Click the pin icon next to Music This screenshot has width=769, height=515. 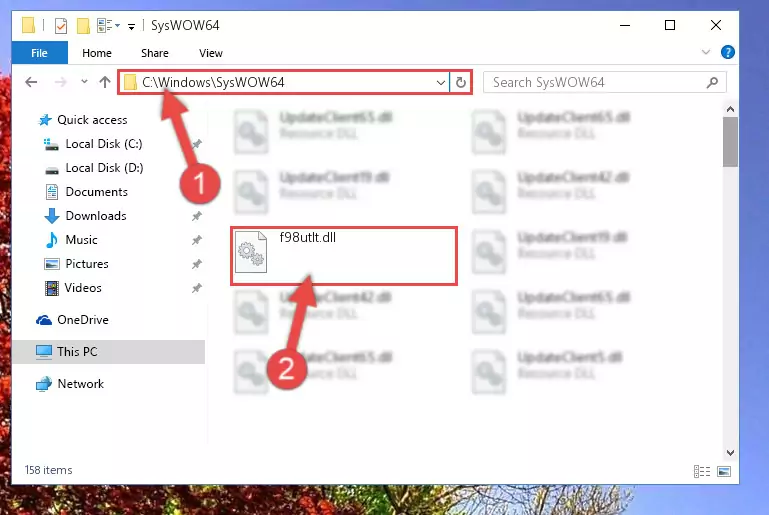point(197,240)
